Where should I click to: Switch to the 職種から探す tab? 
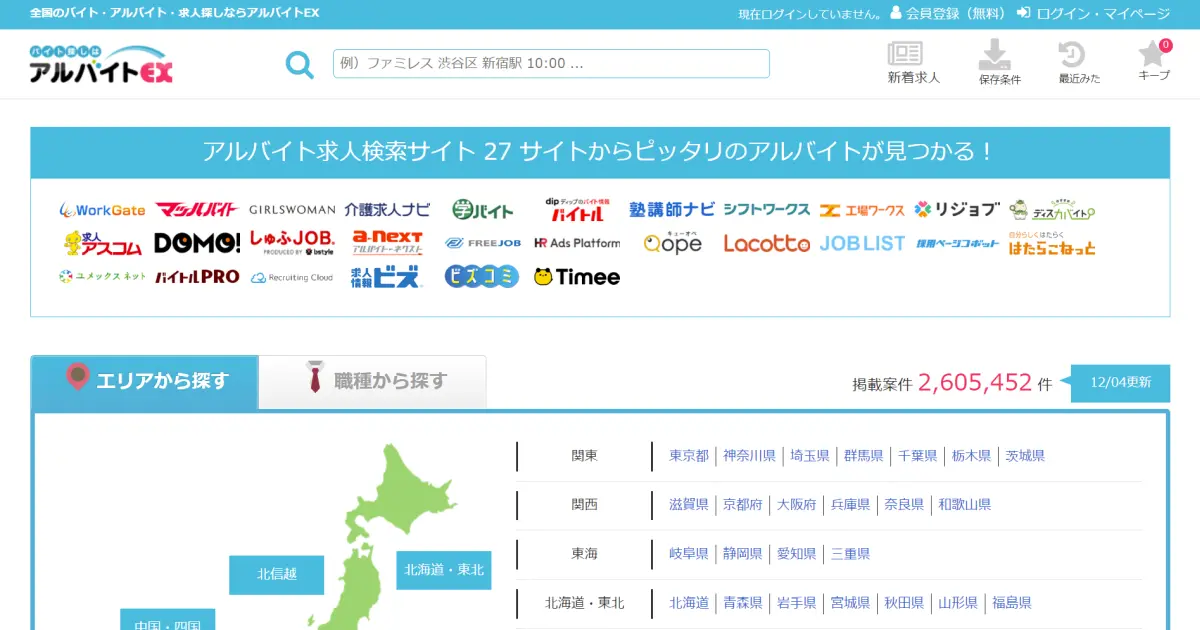tap(373, 381)
